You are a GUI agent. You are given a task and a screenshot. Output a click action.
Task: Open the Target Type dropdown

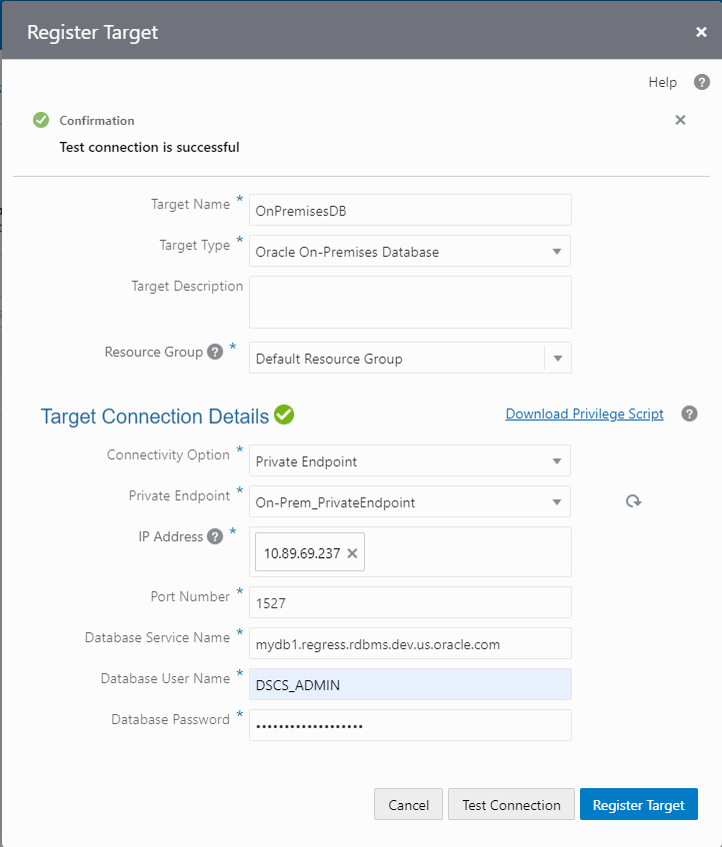[557, 252]
